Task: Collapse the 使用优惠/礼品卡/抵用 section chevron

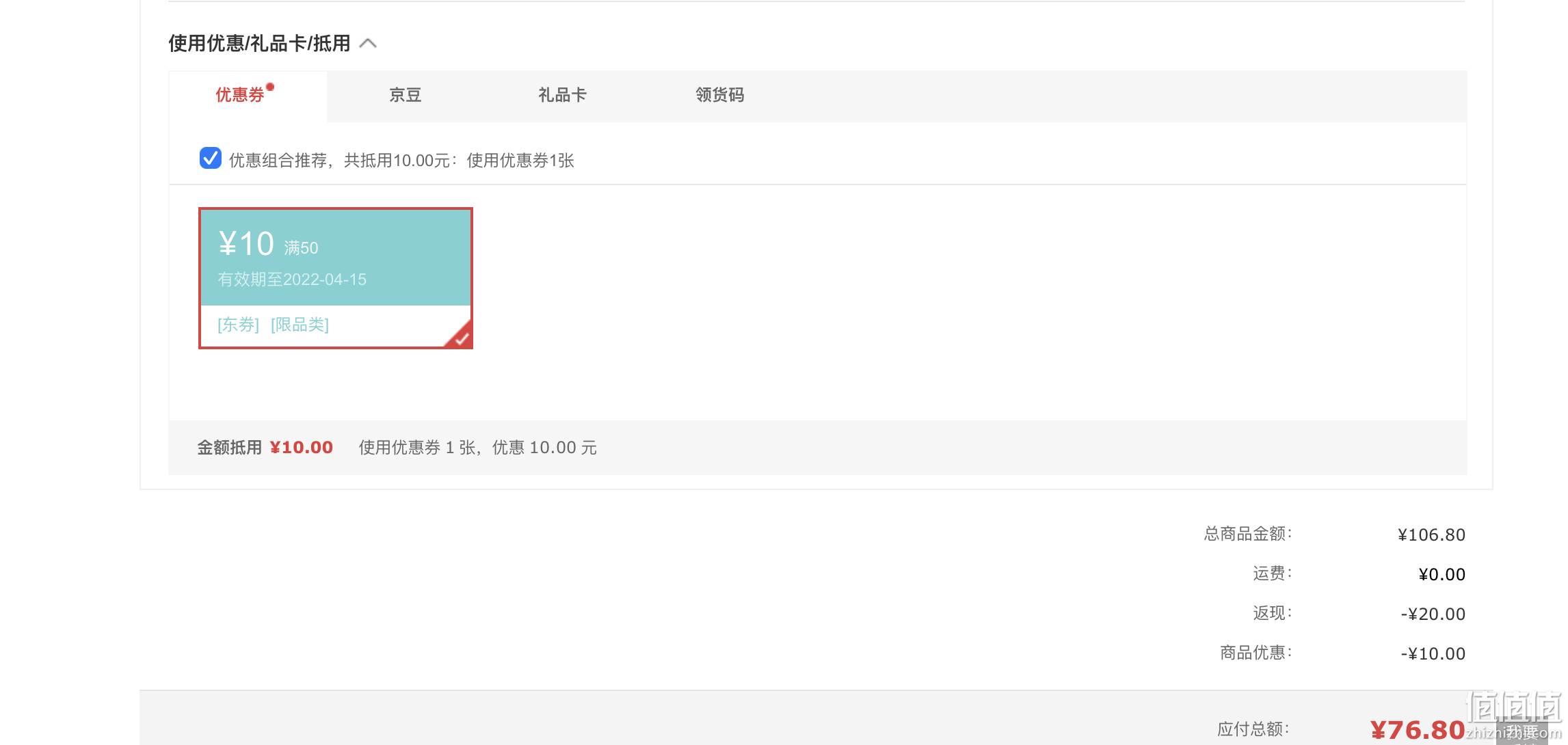Action: coord(368,44)
